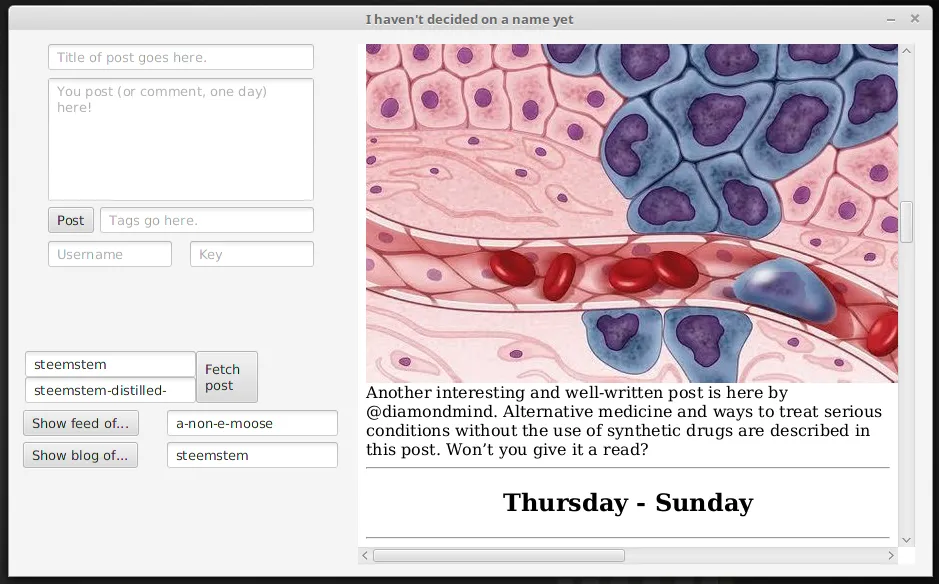Screen dimensions: 939x584
Task: Click the 'steemstem' blog username field
Action: click(x=252, y=455)
